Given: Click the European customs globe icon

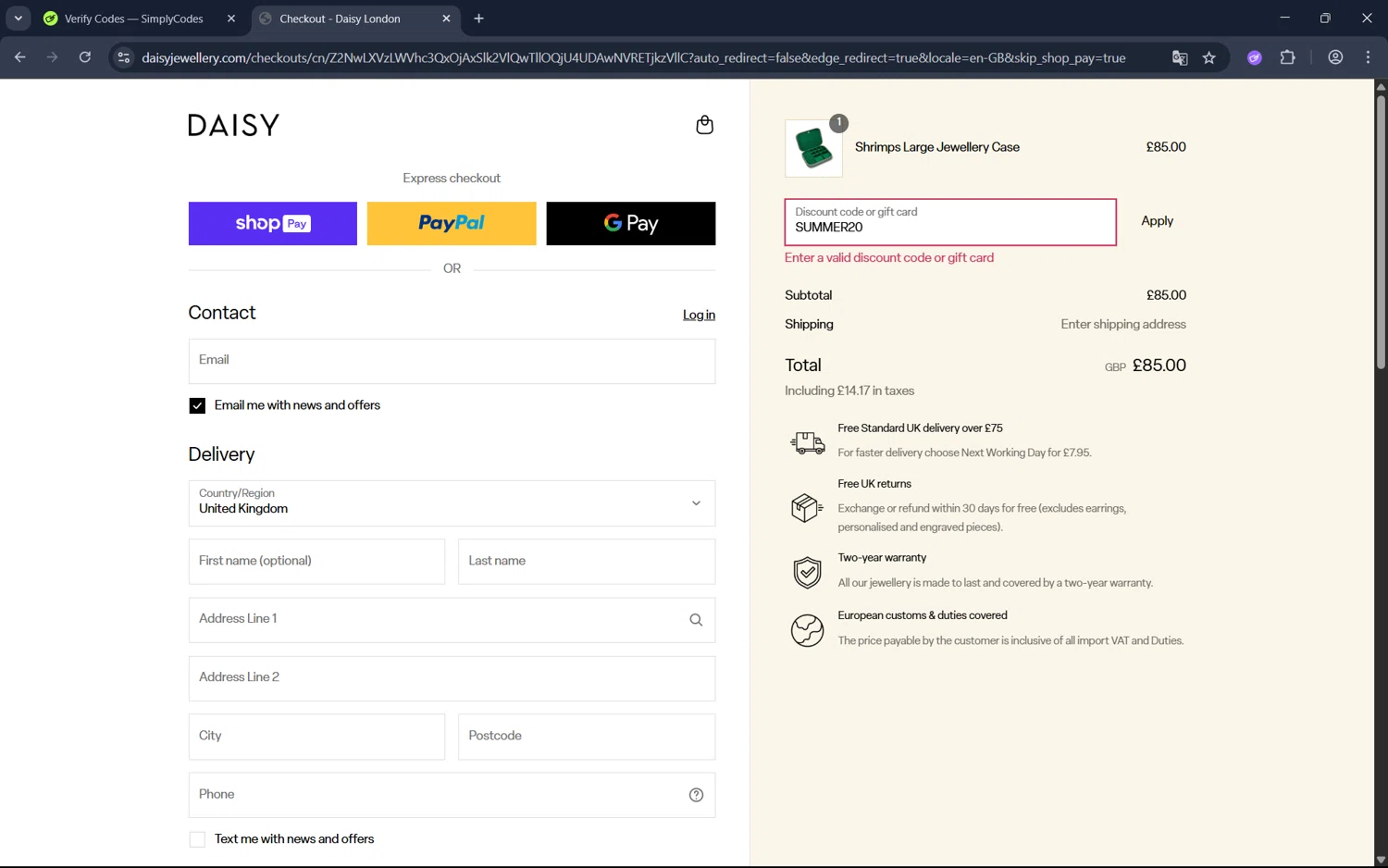Looking at the screenshot, I should click(807, 630).
